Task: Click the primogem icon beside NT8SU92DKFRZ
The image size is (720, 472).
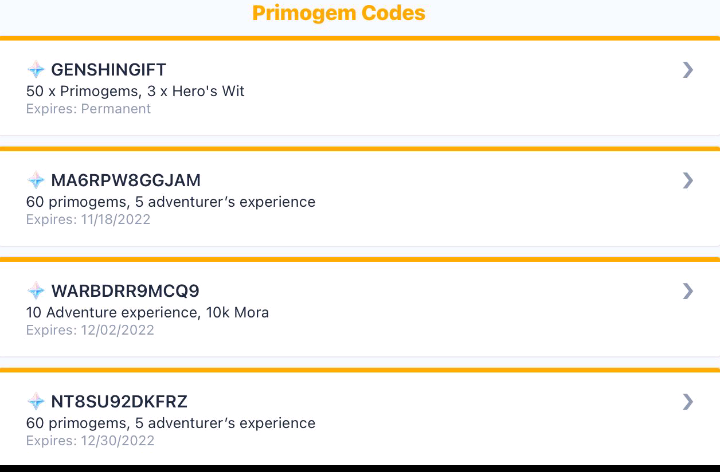Action: (36, 402)
